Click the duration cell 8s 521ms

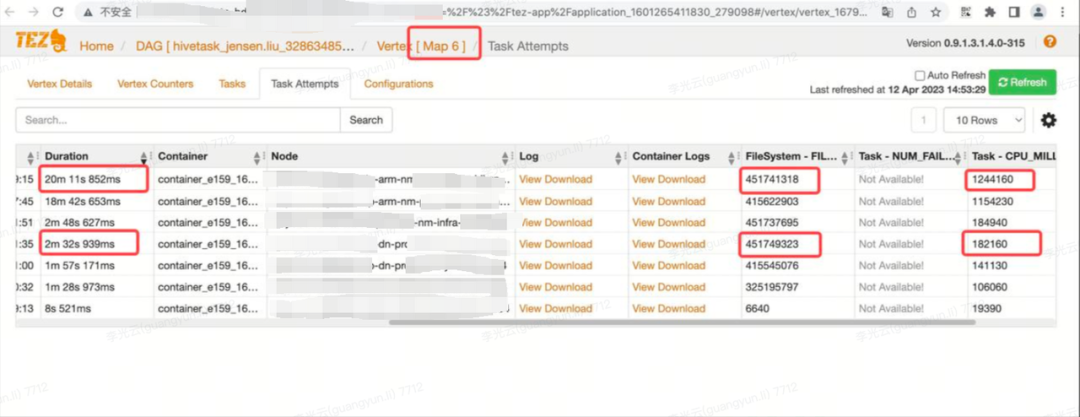coord(68,308)
